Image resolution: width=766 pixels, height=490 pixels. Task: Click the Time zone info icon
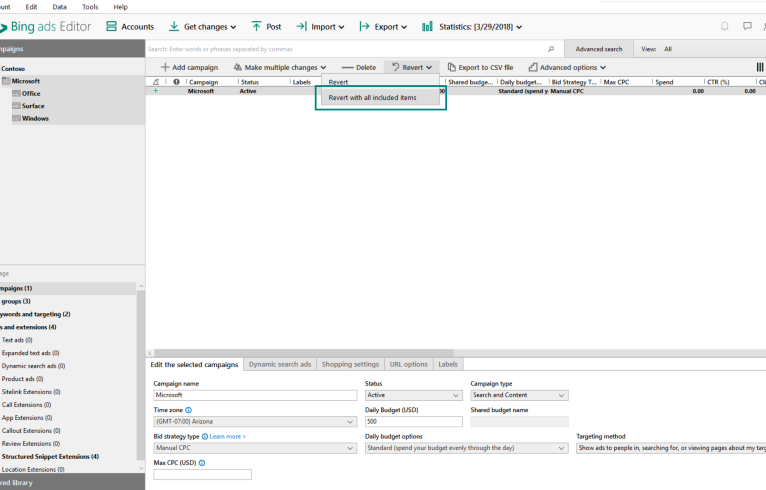(188, 410)
